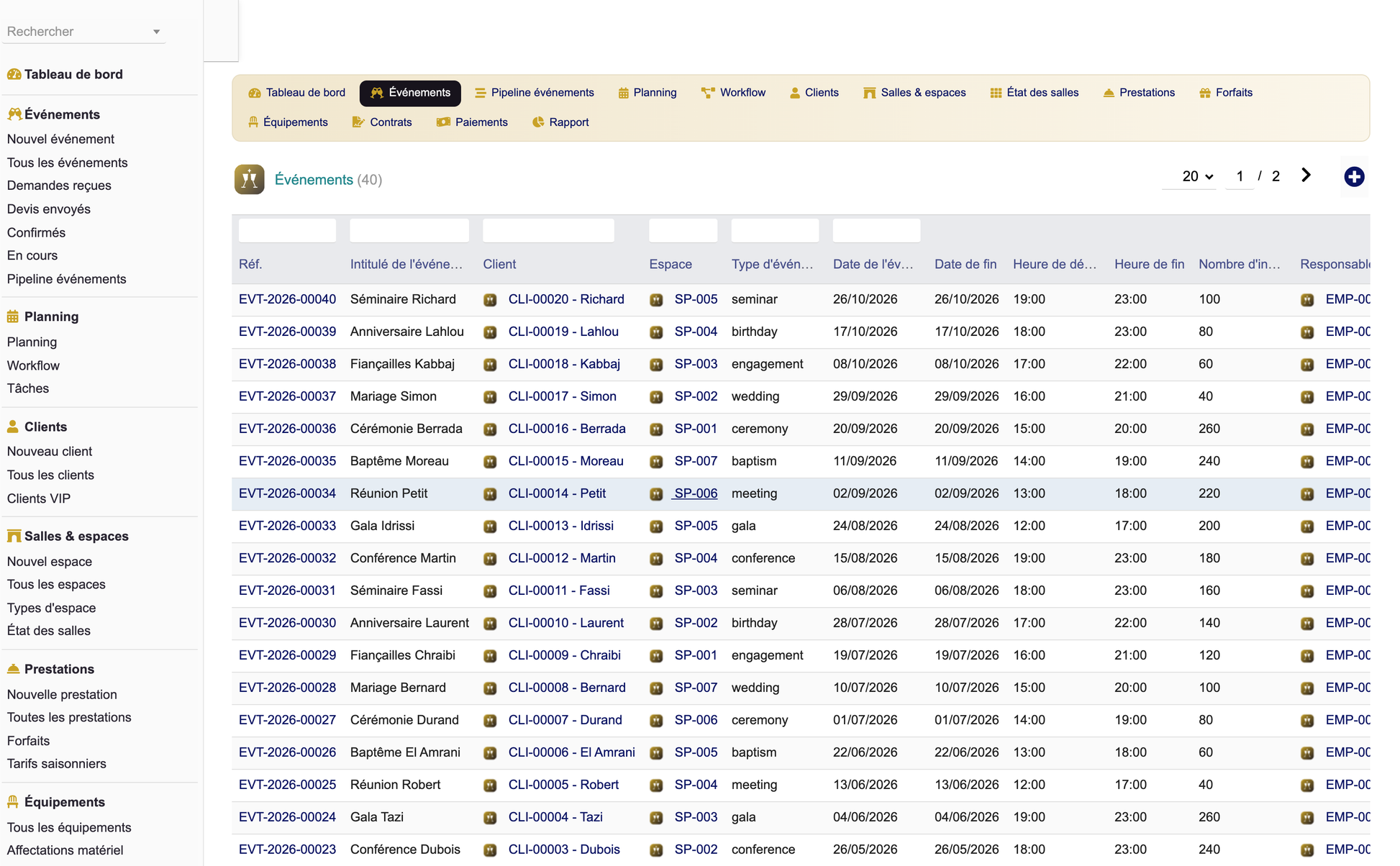Open event reference EVT-2026-00034
Screen dimensions: 1400x866
(x=287, y=493)
